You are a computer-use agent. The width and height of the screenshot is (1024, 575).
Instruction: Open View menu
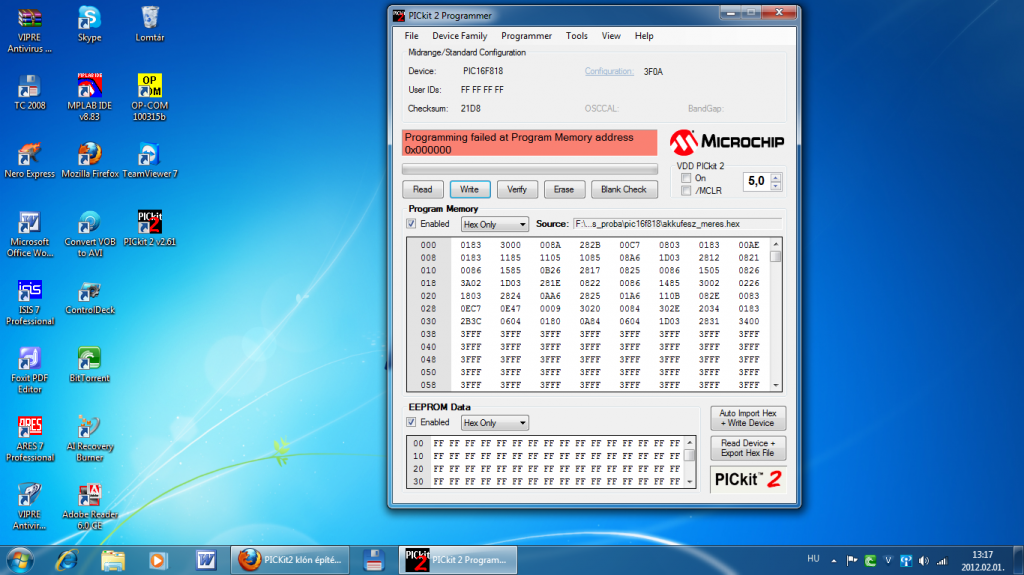pos(611,36)
